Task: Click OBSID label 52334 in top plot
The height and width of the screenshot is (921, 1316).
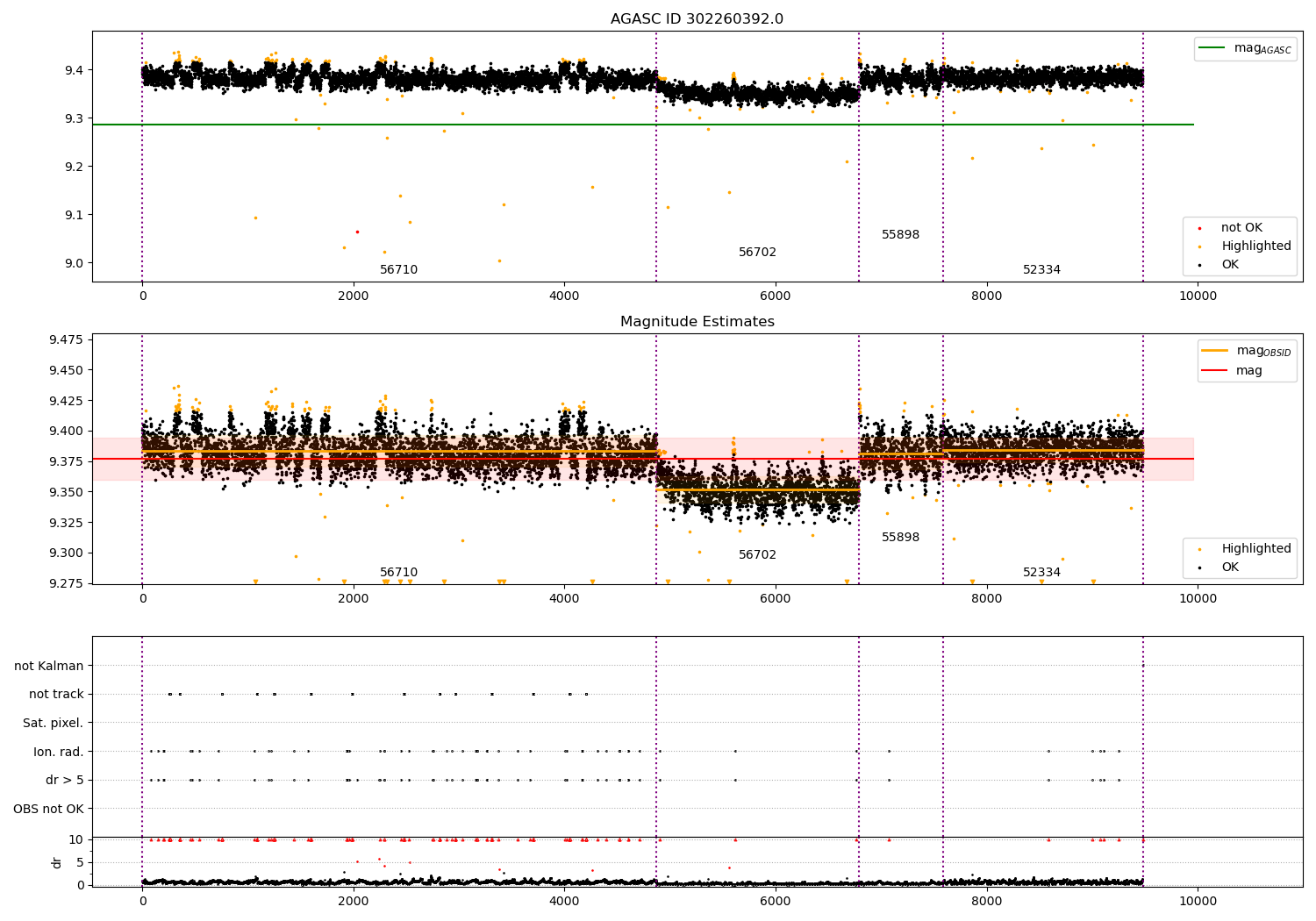Action: click(x=1041, y=269)
